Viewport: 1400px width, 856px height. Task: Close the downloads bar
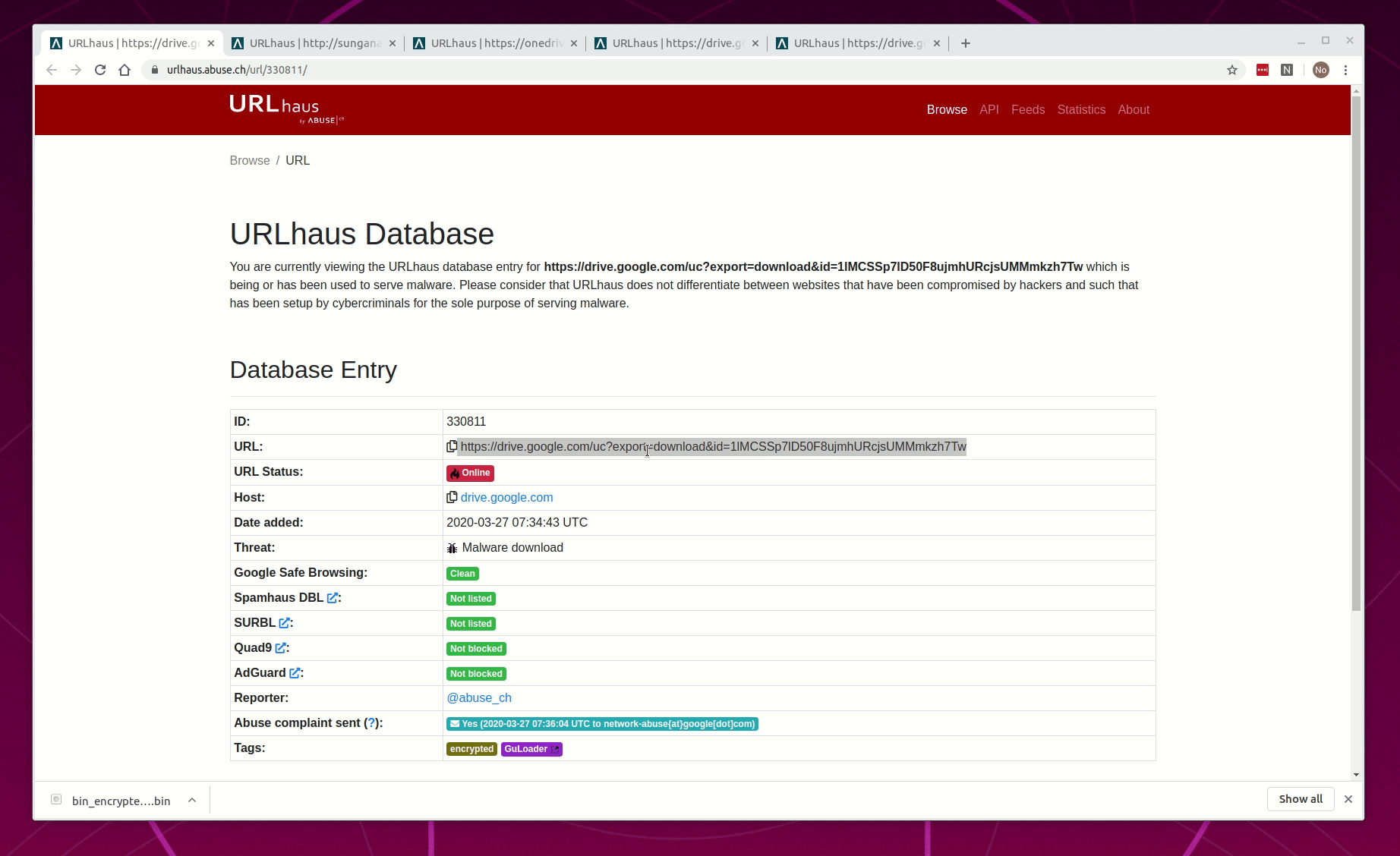1348,799
